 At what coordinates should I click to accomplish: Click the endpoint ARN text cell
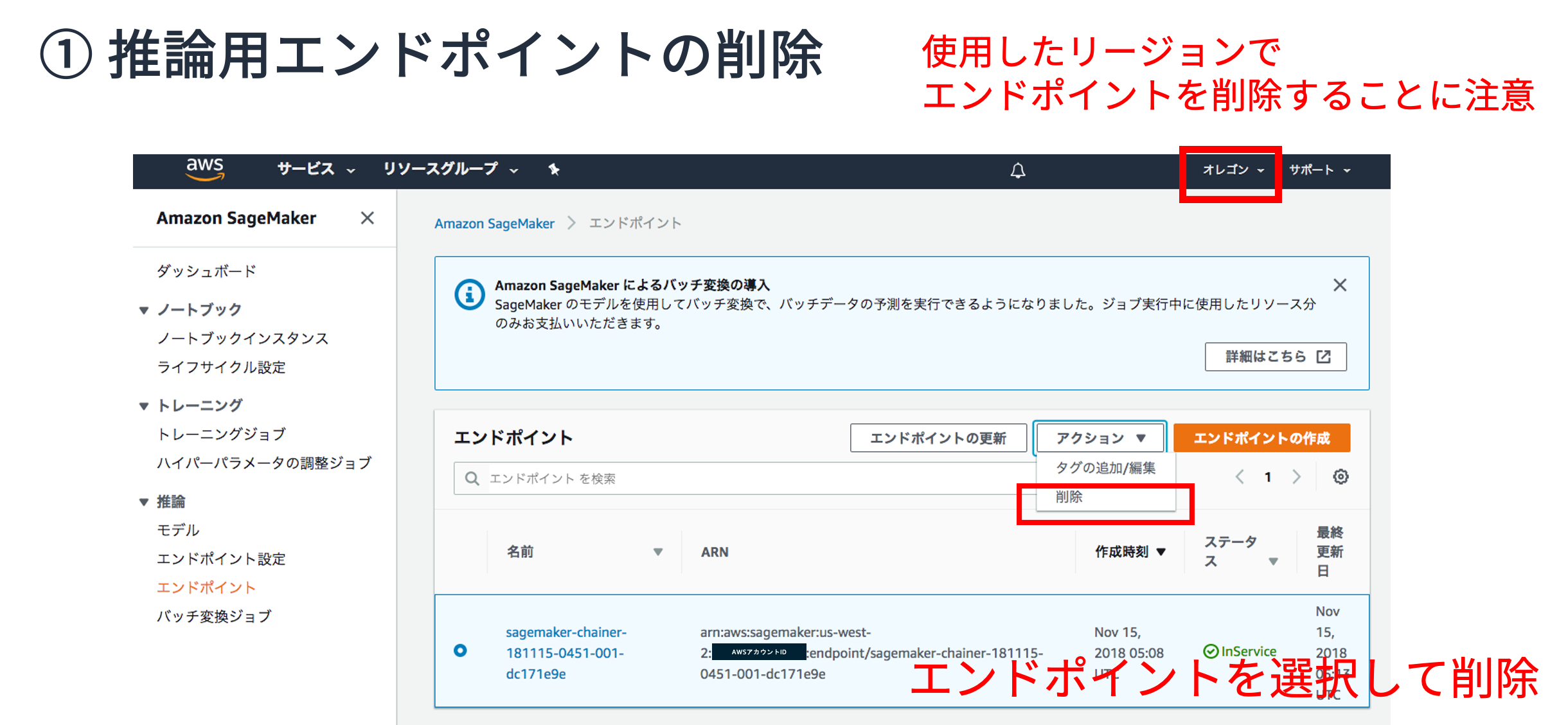[872, 653]
